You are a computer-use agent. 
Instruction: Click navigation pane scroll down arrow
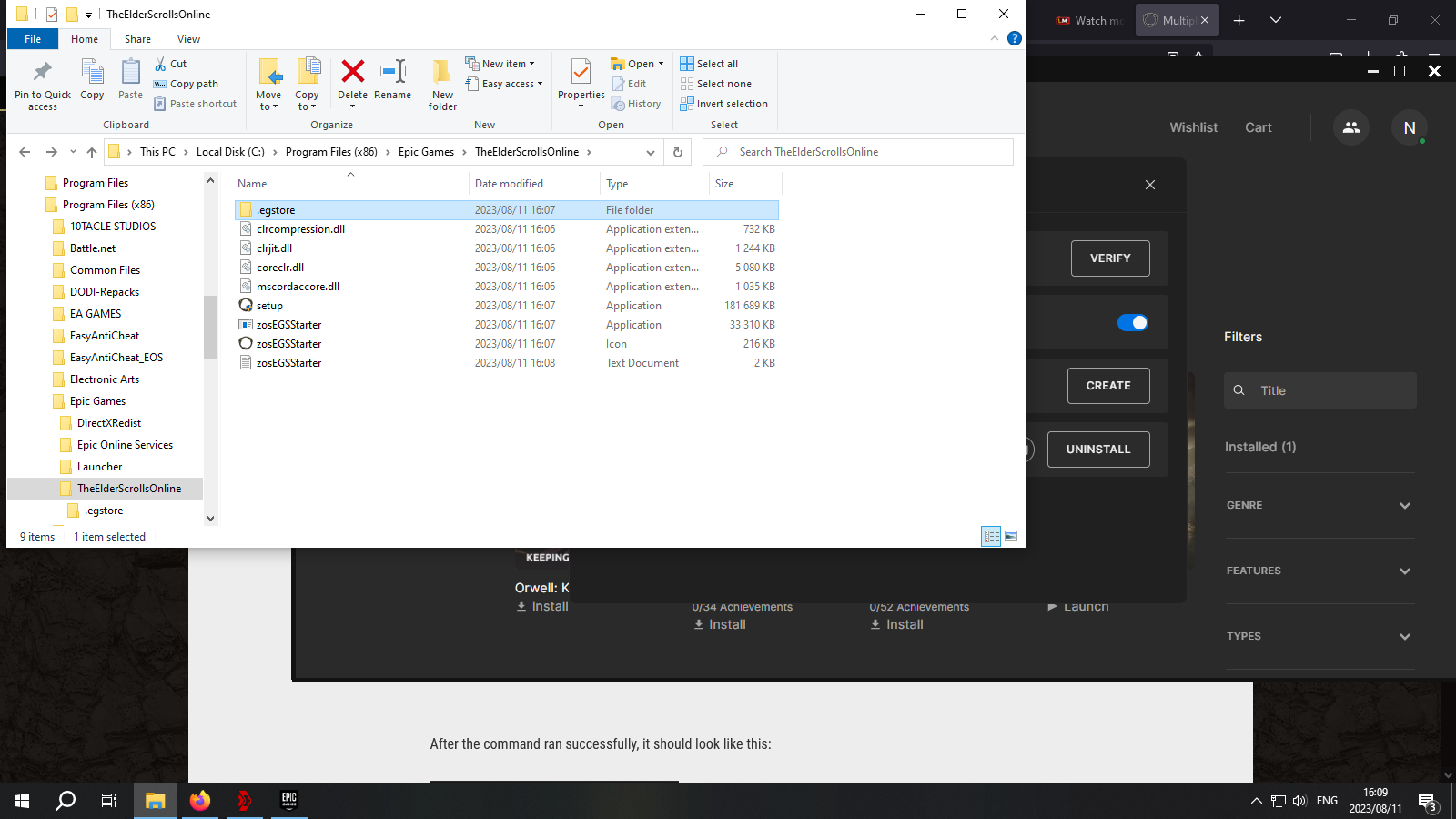pos(210,519)
